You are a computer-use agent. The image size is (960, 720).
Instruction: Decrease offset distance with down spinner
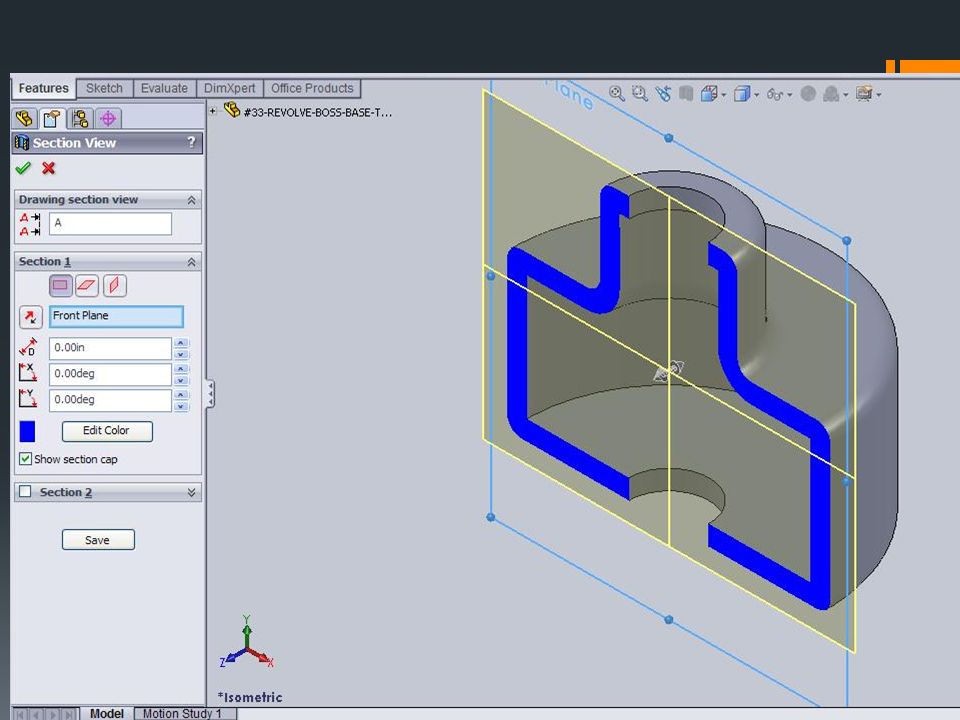coord(181,354)
